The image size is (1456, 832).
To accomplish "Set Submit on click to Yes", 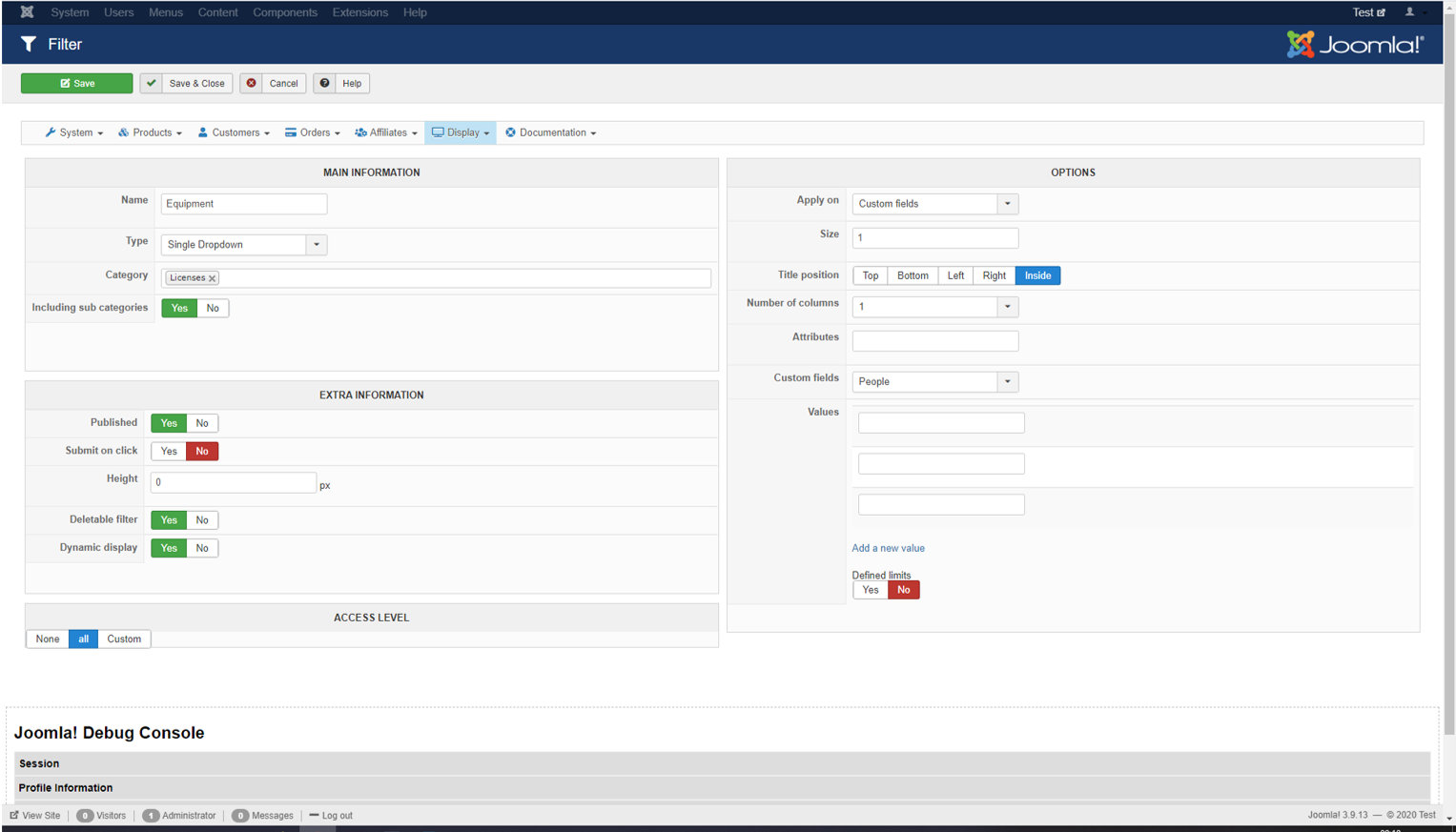I will [169, 451].
